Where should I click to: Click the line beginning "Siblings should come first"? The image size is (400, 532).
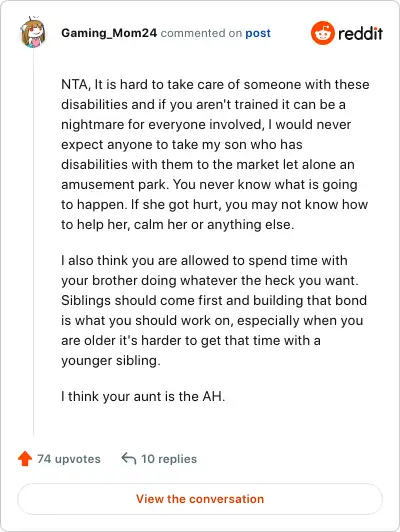point(214,301)
